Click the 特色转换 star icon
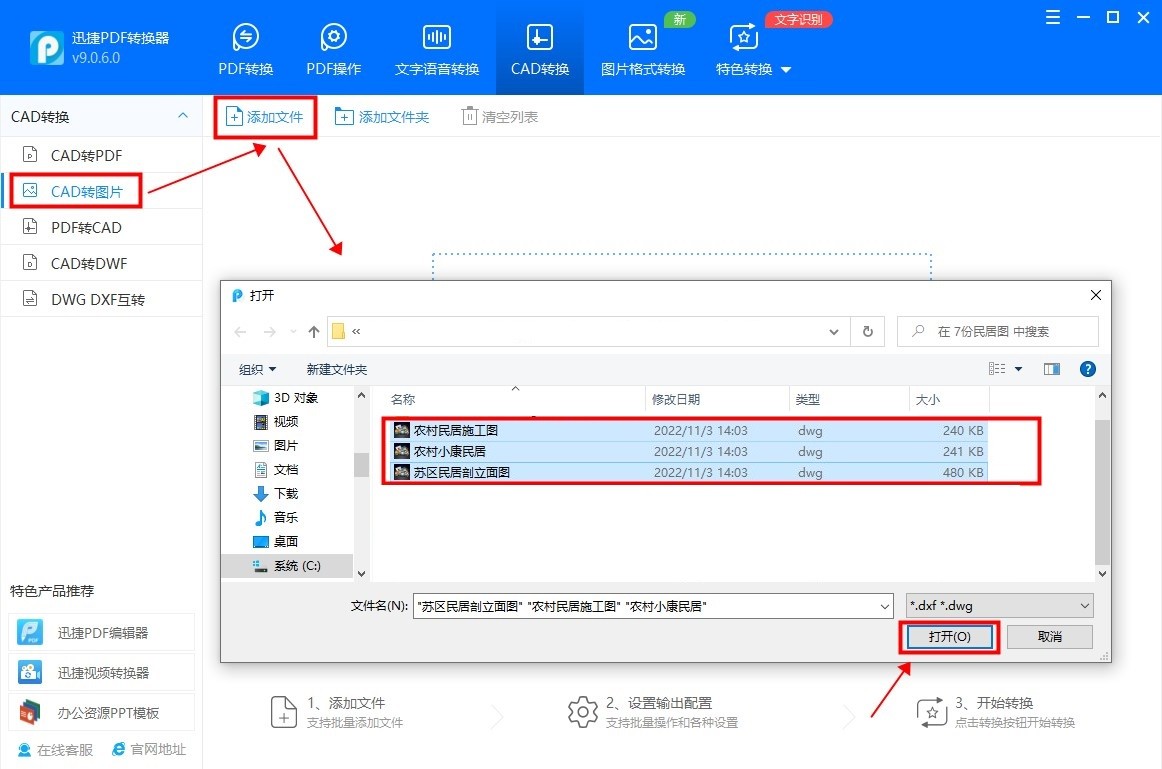The image size is (1162, 769). pyautogui.click(x=743, y=38)
